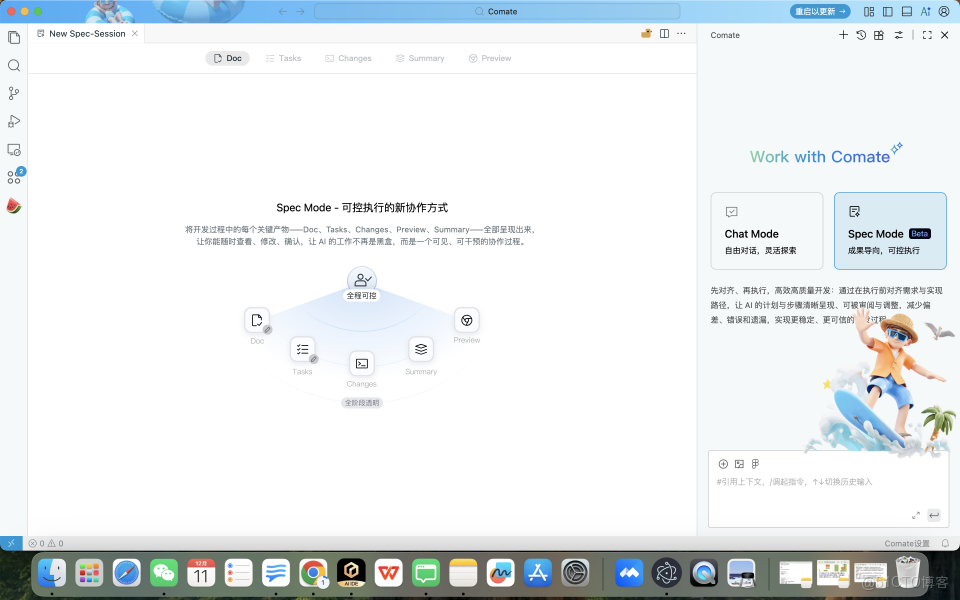Switch to the Tasks tab
The height and width of the screenshot is (600, 960).
tap(283, 58)
